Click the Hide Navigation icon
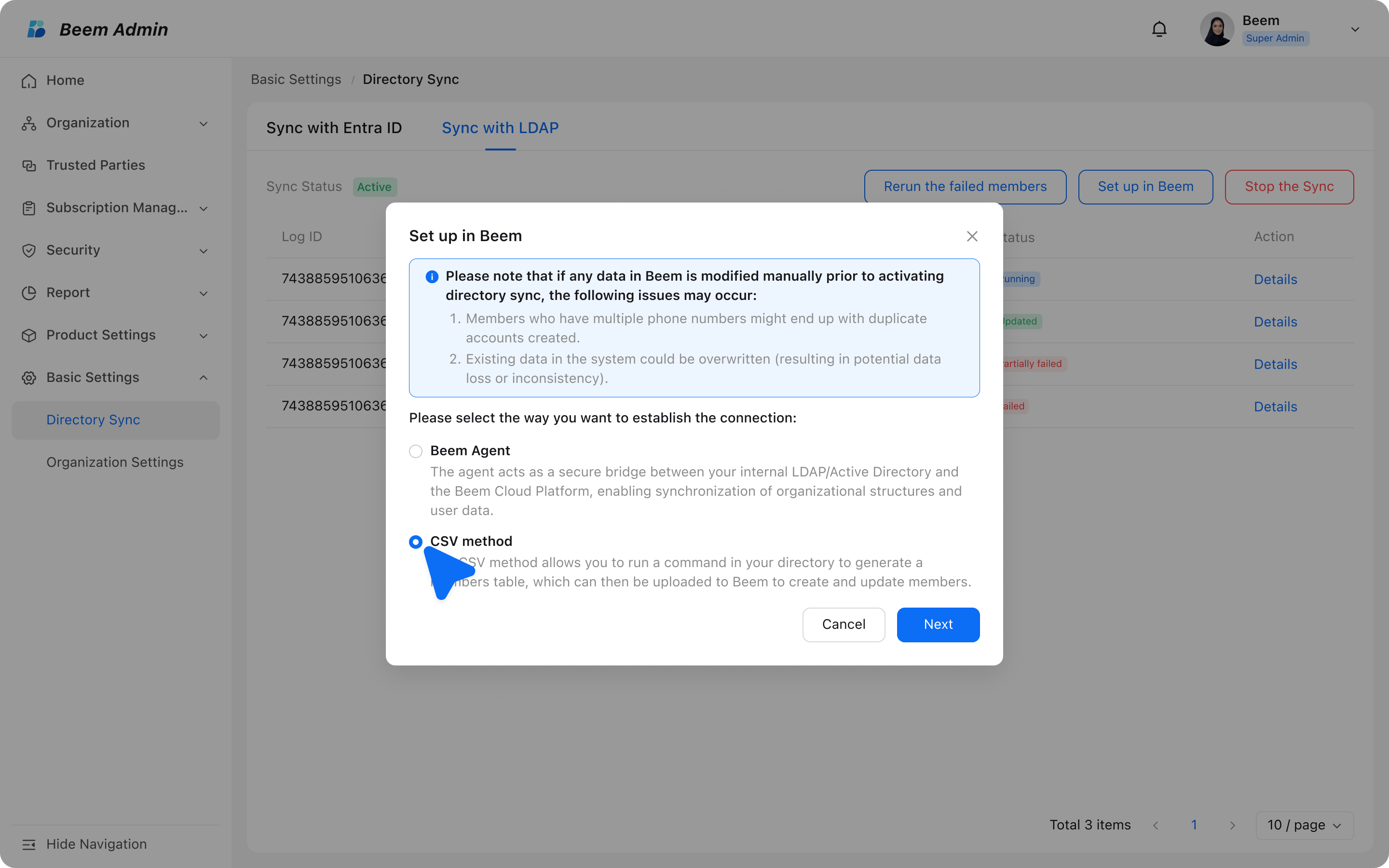This screenshot has height=868, width=1389. [29, 844]
